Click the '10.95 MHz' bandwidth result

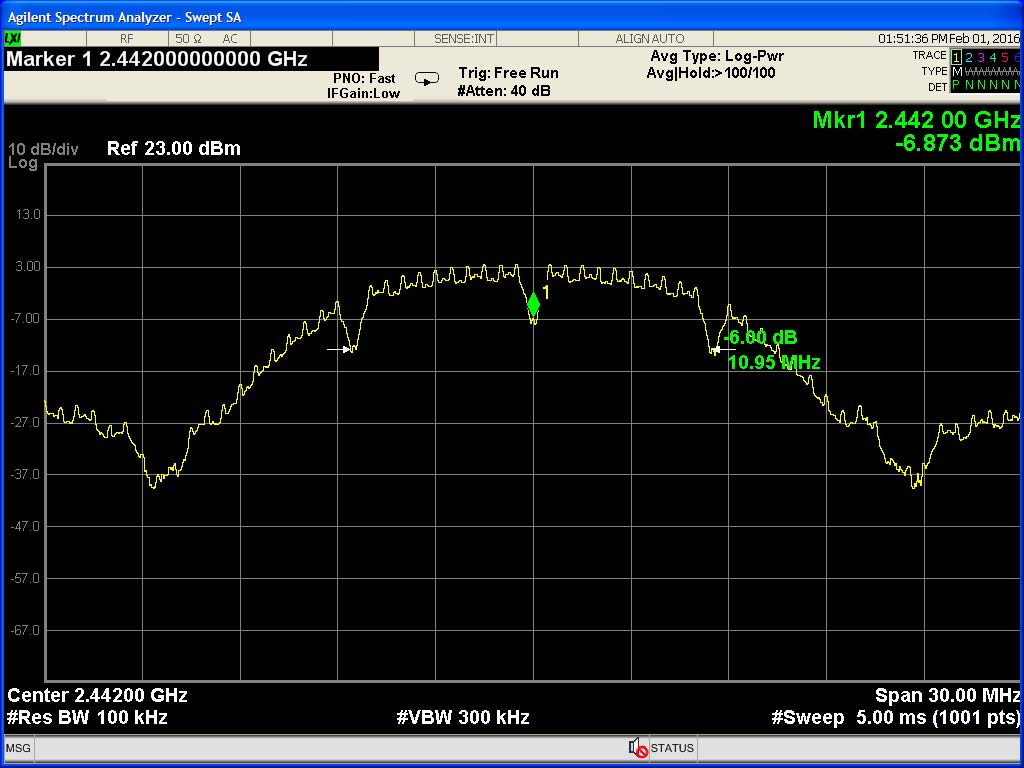774,362
